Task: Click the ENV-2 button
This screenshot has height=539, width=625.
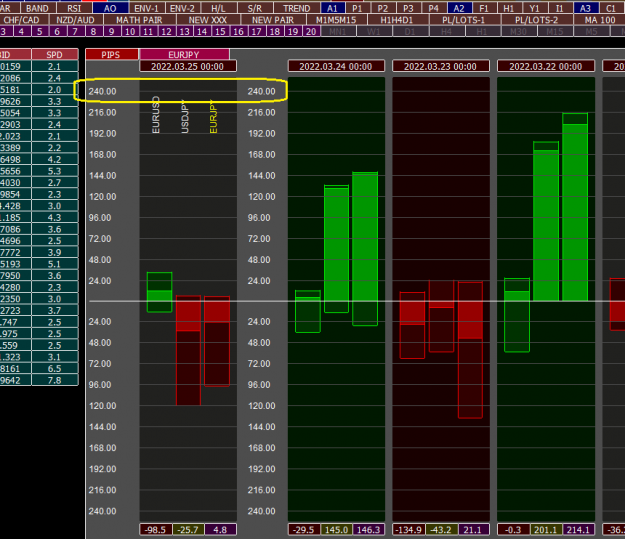Action: click(183, 8)
